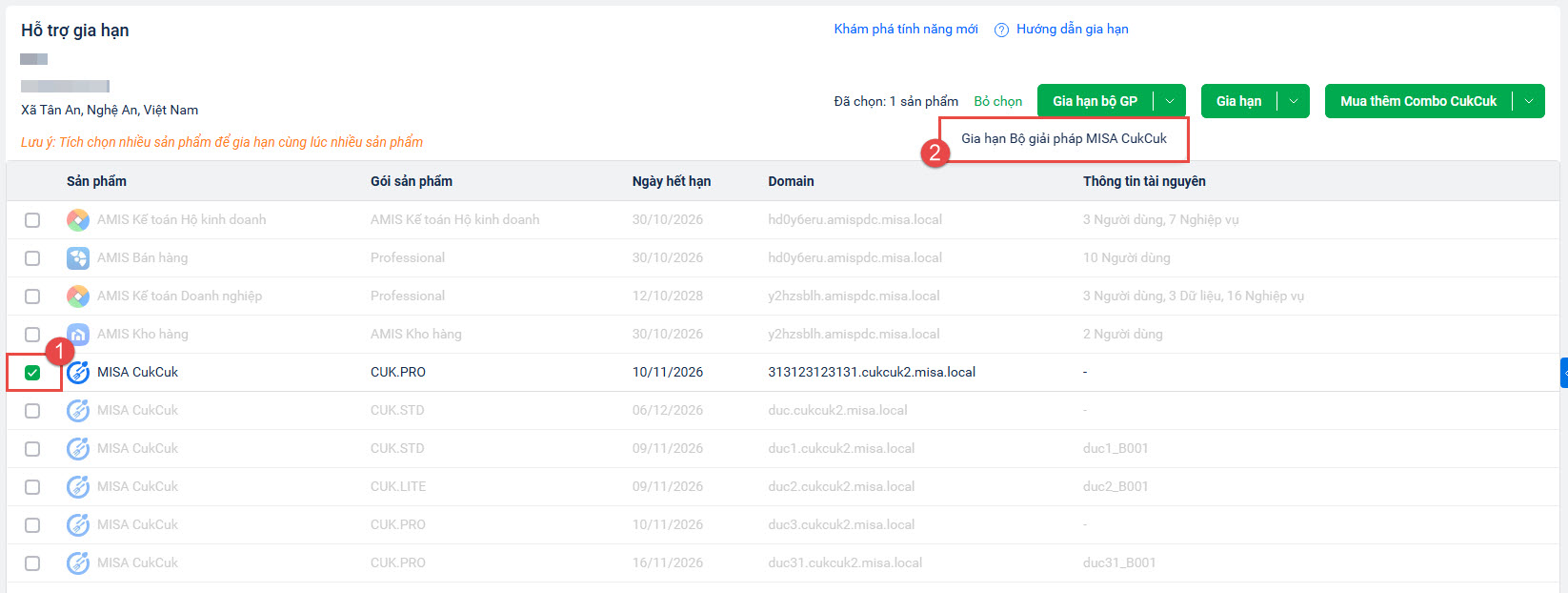
Task: Click the domain duc2.cukcuk2.misa.local
Action: point(841,487)
